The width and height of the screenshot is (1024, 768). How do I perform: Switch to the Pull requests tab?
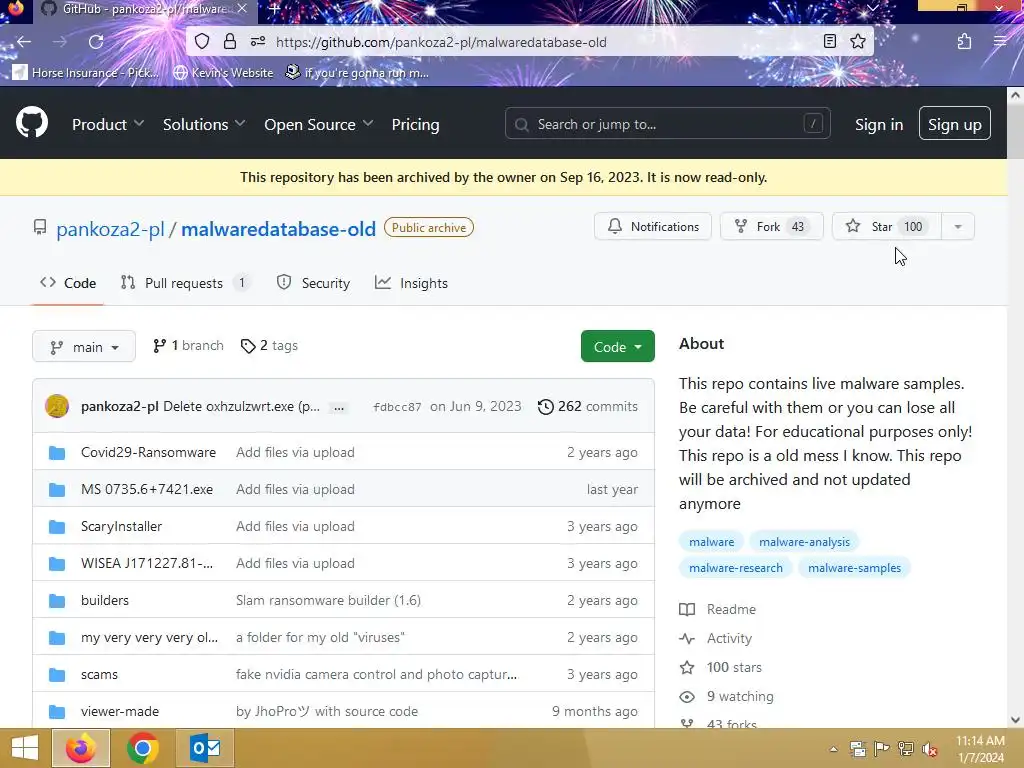tap(185, 283)
